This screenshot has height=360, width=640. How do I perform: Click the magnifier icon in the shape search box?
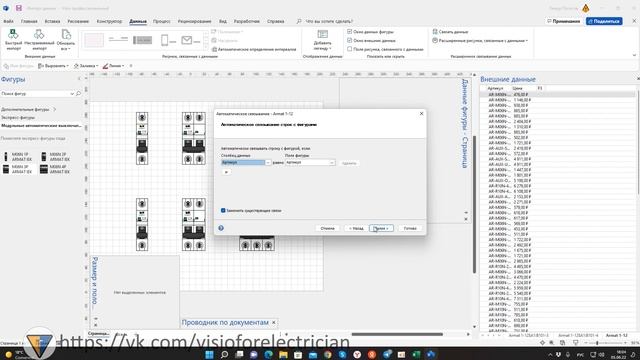pyautogui.click(x=78, y=93)
